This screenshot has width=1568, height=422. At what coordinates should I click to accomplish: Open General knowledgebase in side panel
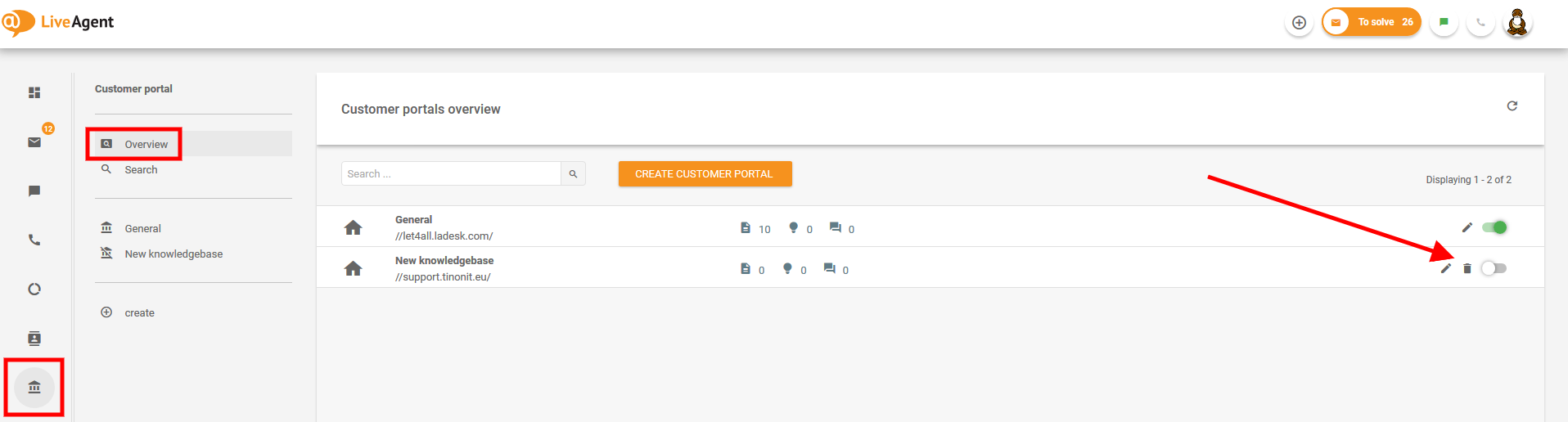pyautogui.click(x=142, y=228)
